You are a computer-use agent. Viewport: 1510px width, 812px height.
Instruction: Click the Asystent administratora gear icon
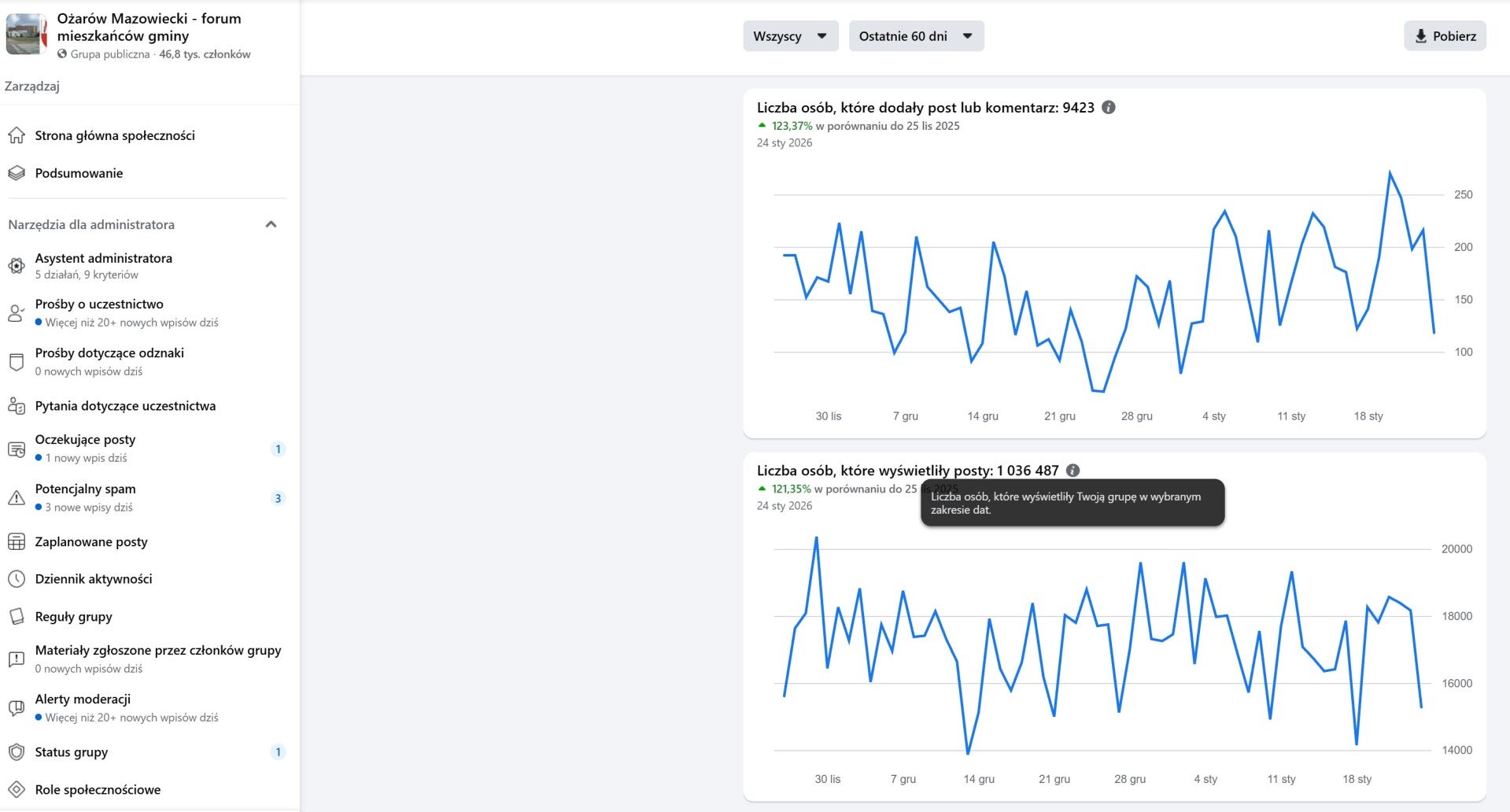point(17,266)
